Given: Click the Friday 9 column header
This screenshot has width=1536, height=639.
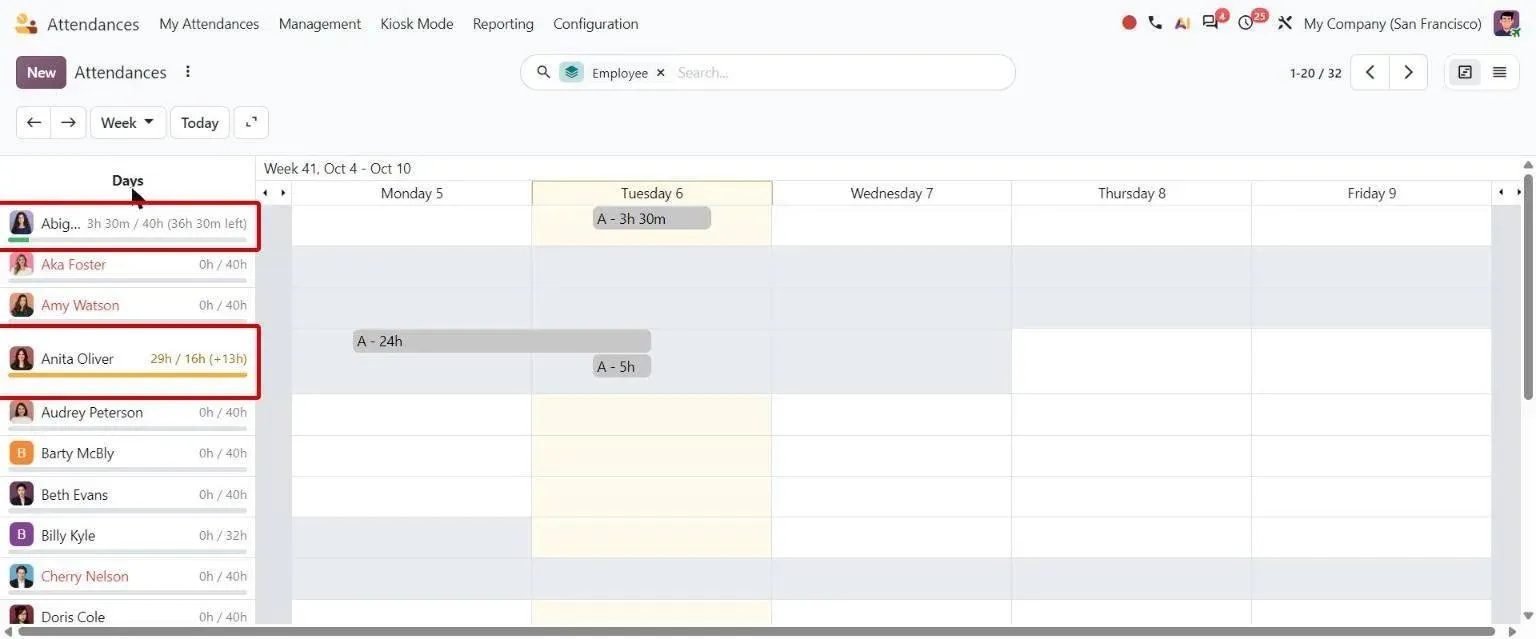Looking at the screenshot, I should [1372, 193].
